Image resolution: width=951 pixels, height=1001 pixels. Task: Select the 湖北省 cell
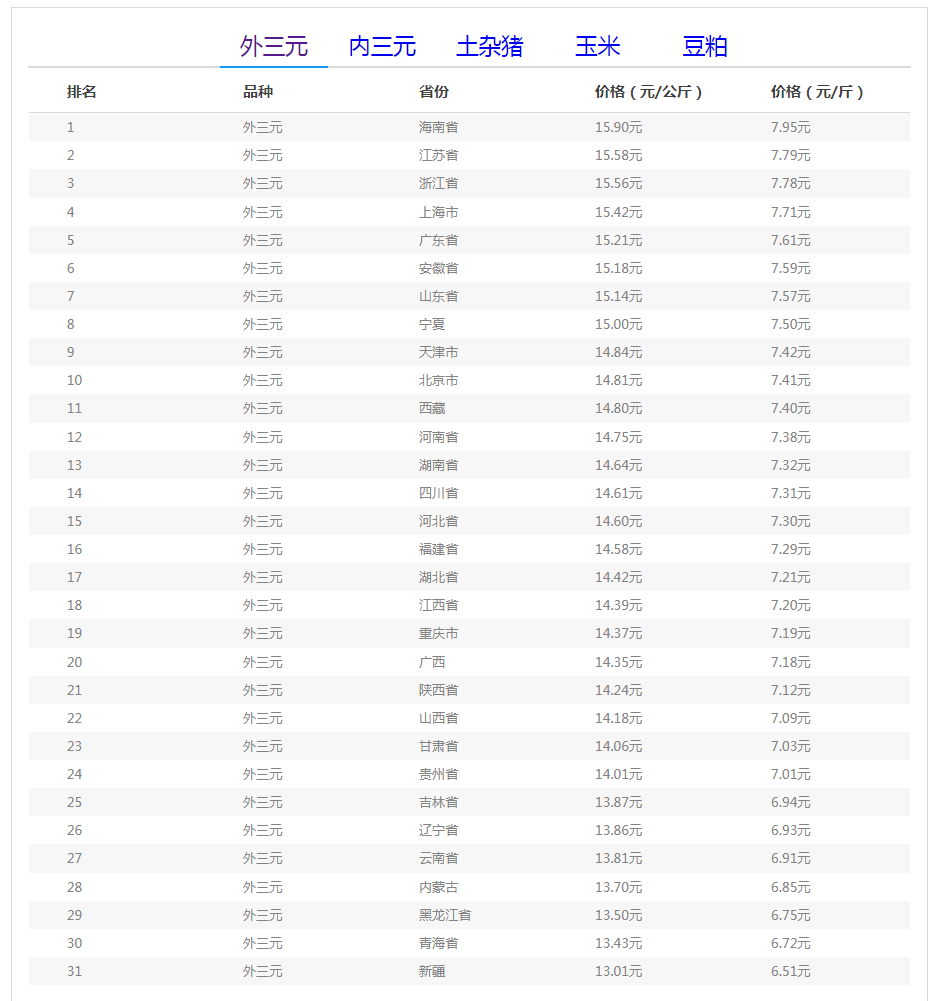438,578
